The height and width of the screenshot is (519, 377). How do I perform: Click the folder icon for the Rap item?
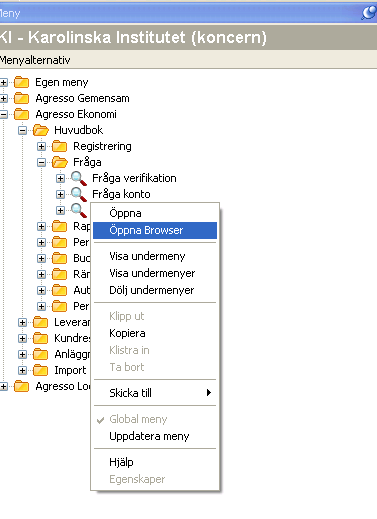pos(60,226)
